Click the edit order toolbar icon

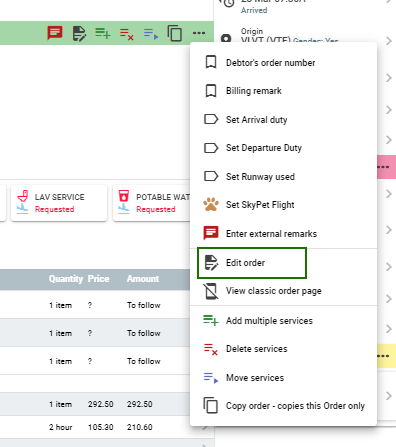[x=79, y=33]
